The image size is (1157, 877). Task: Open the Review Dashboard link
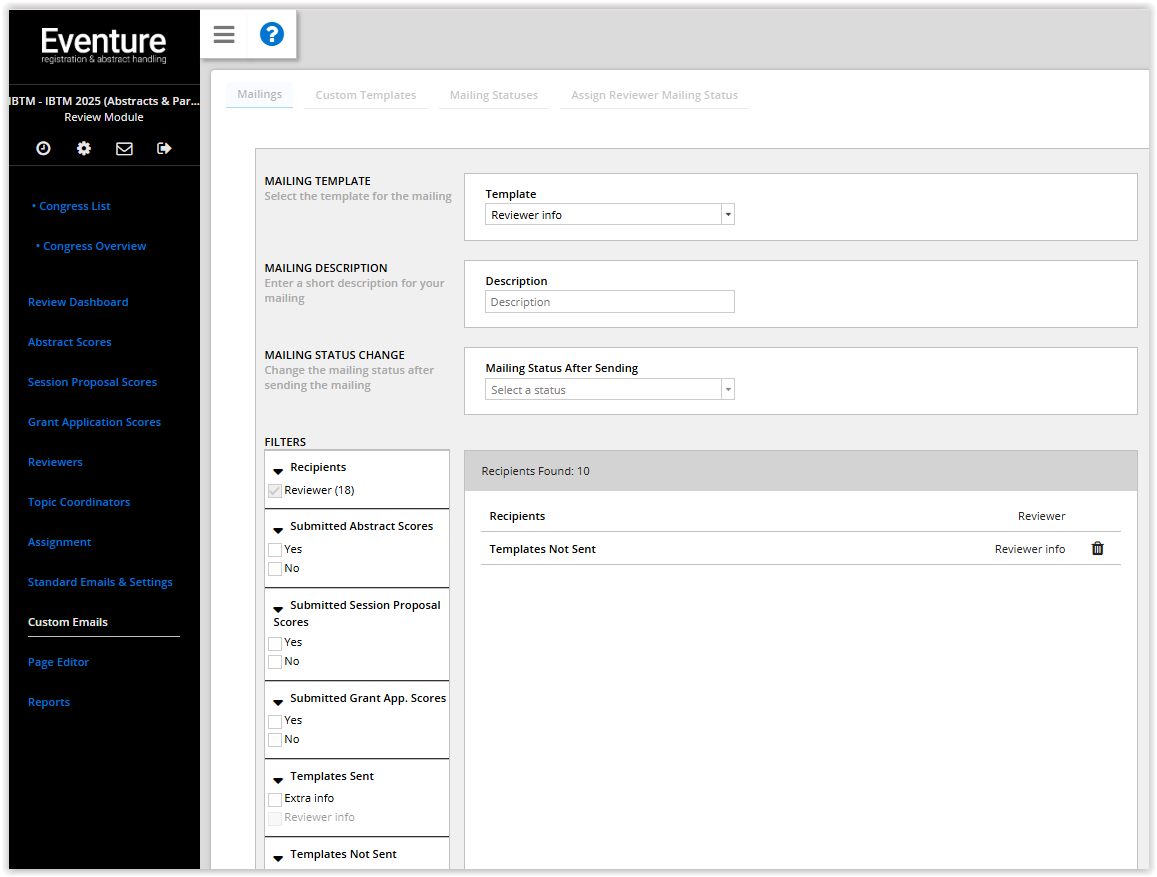(x=78, y=302)
